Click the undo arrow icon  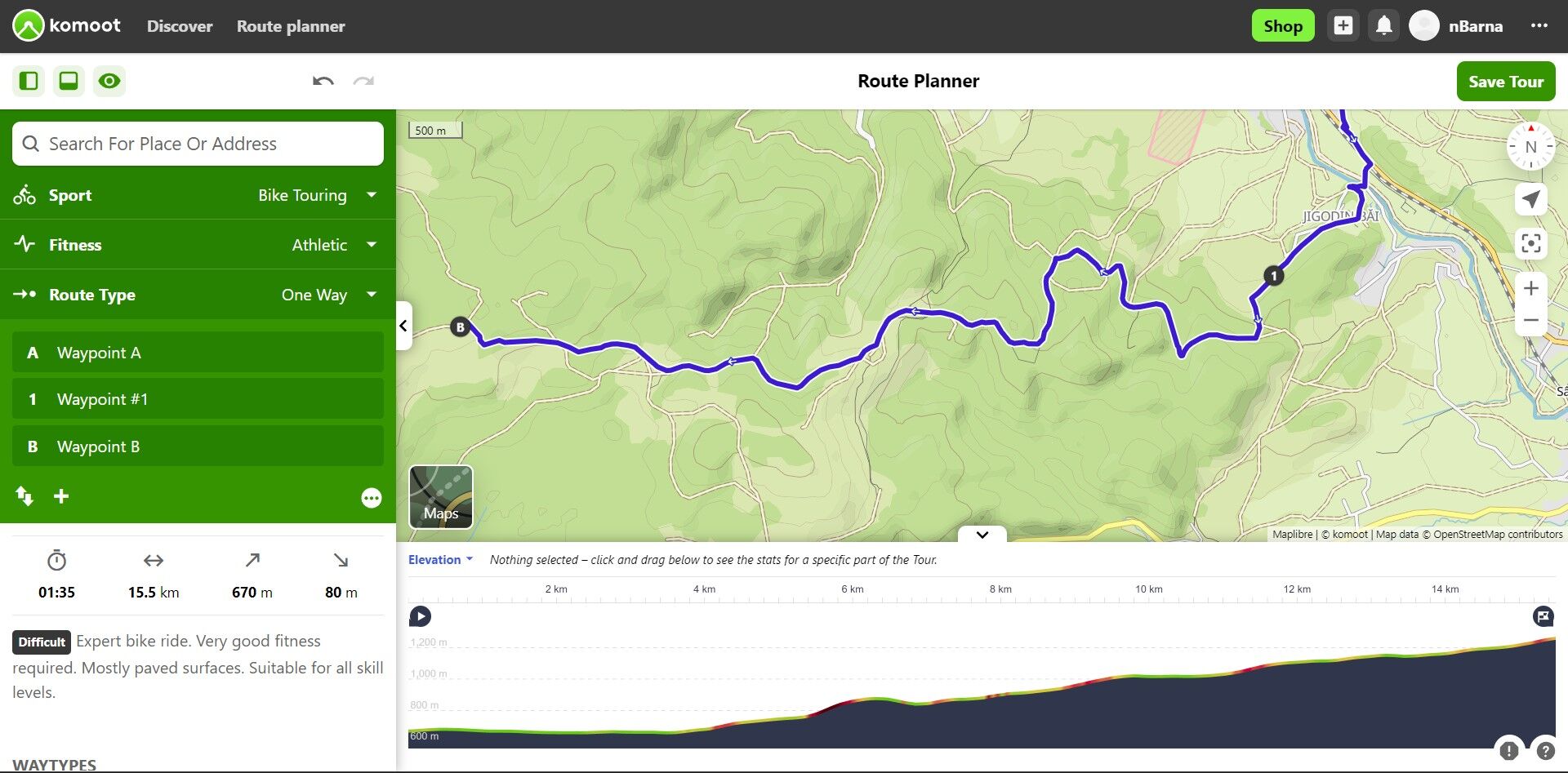click(323, 81)
